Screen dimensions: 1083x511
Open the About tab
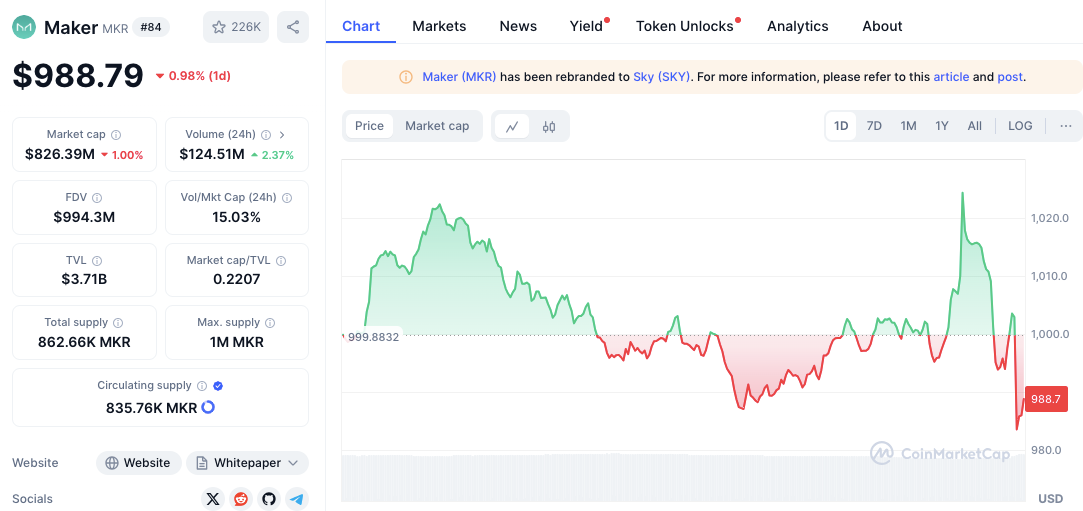pos(882,26)
